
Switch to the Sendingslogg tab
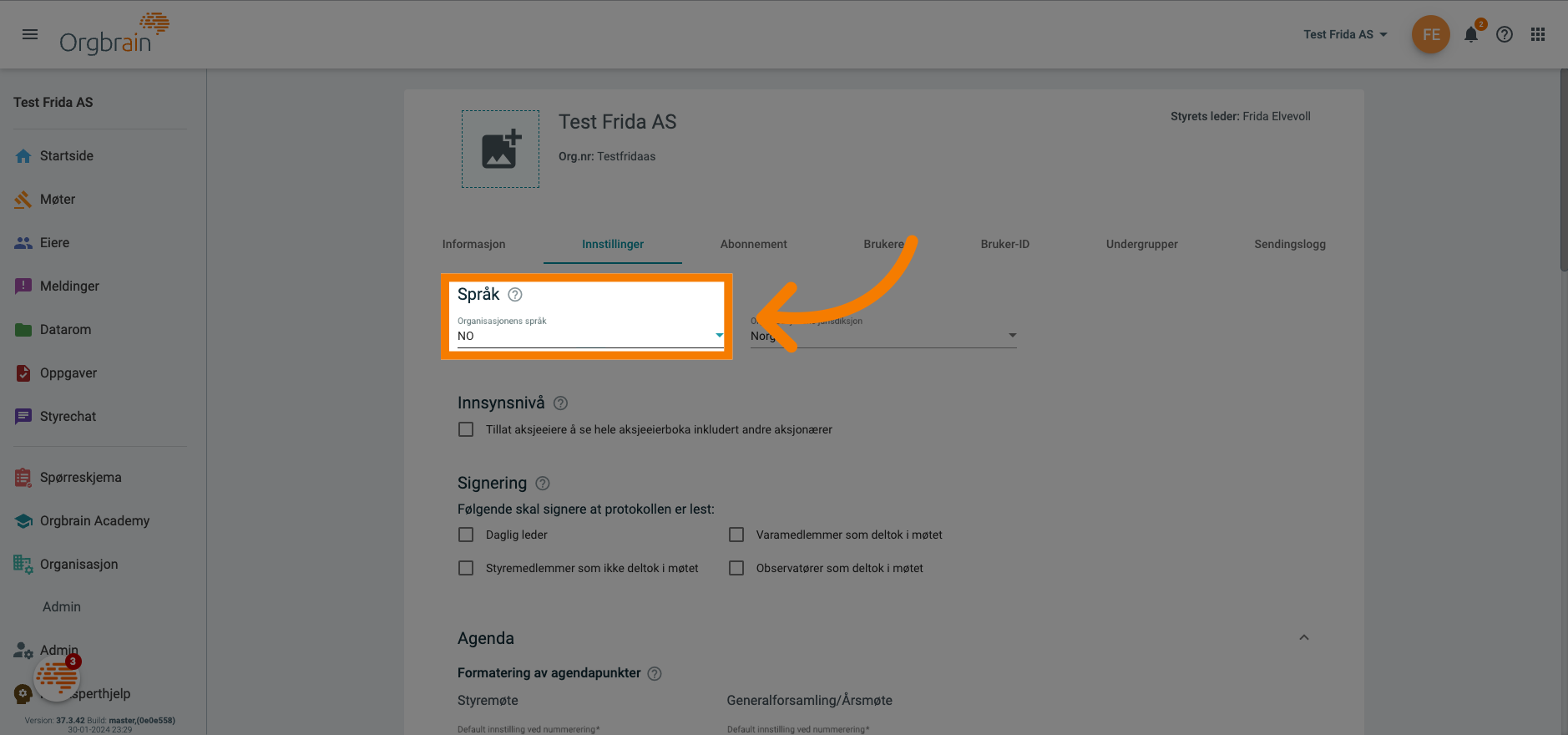pyautogui.click(x=1290, y=244)
